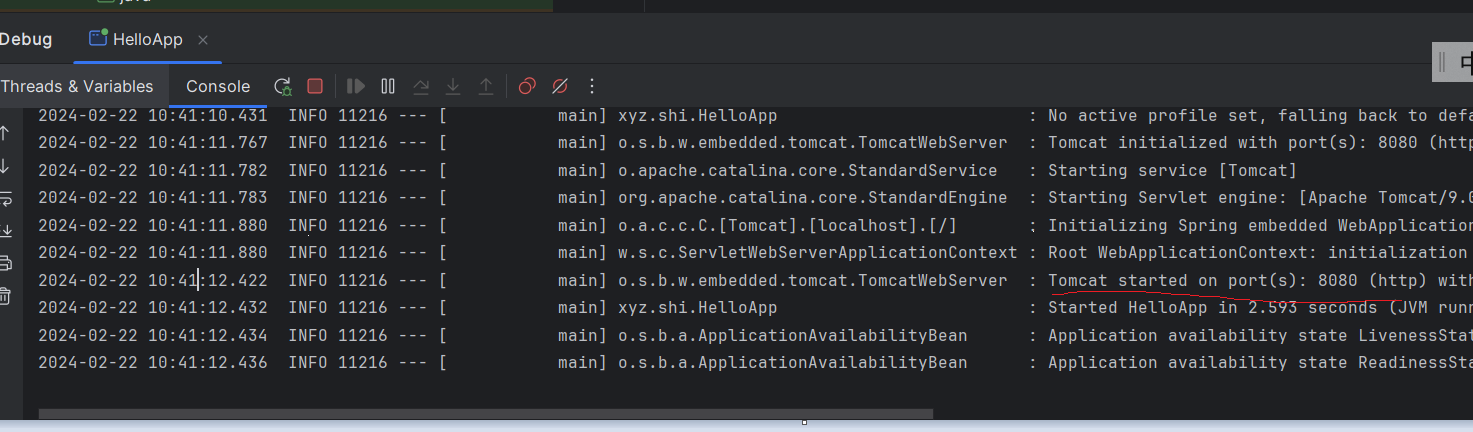Click the Step Out up-arrow icon

click(486, 87)
